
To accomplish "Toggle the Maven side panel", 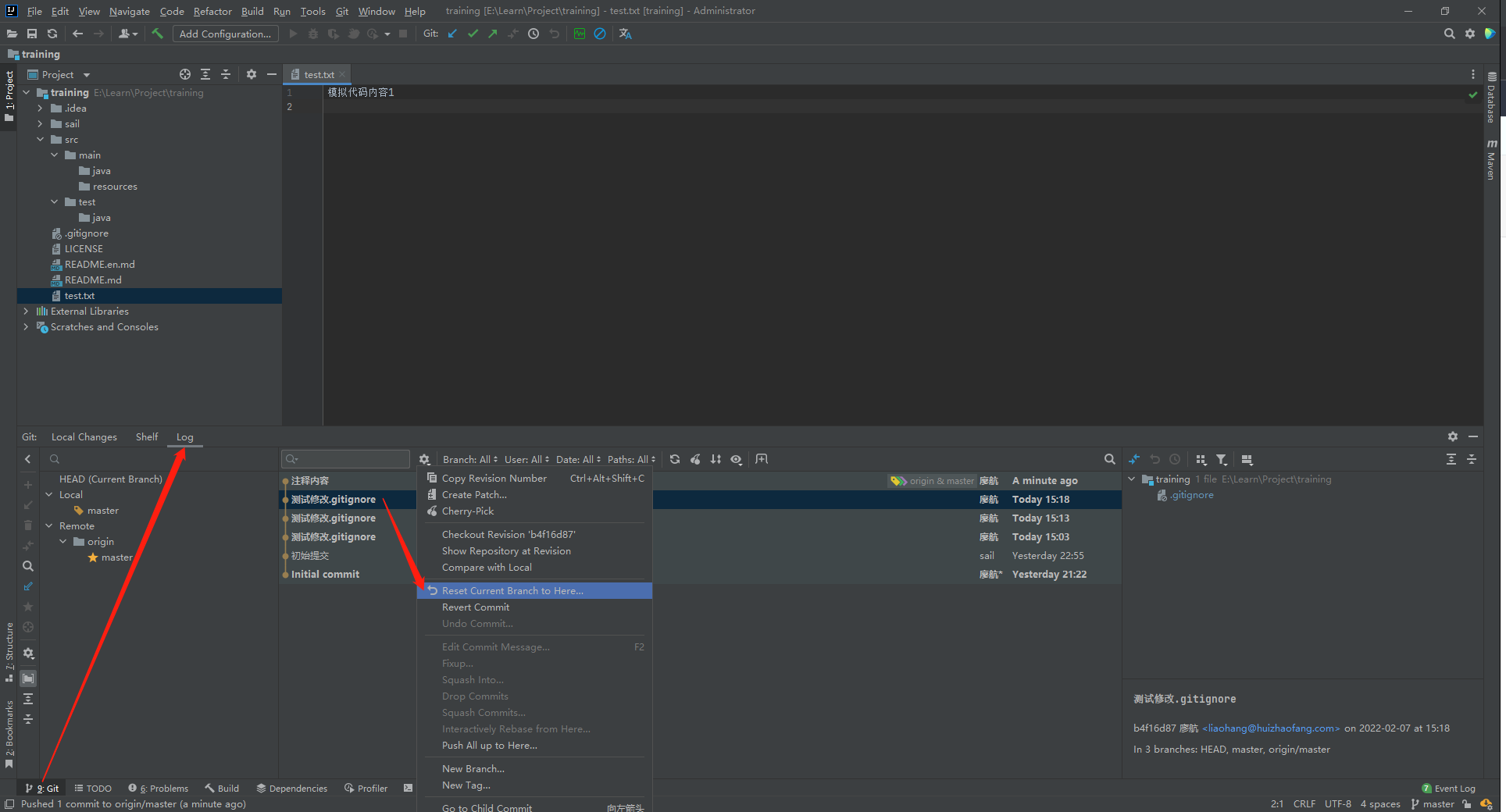I will point(1492,160).
